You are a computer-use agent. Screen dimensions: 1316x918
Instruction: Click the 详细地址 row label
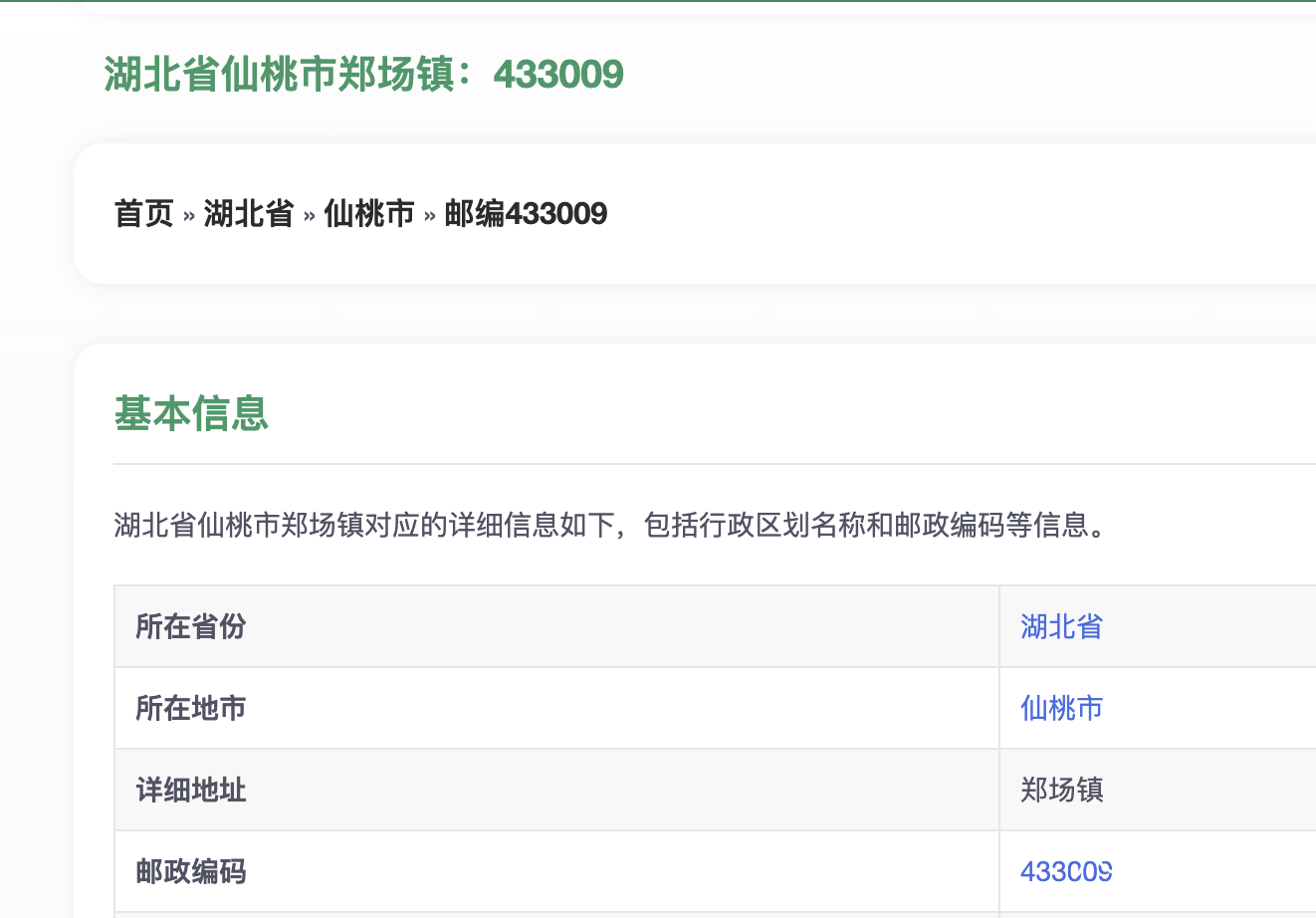click(x=191, y=790)
